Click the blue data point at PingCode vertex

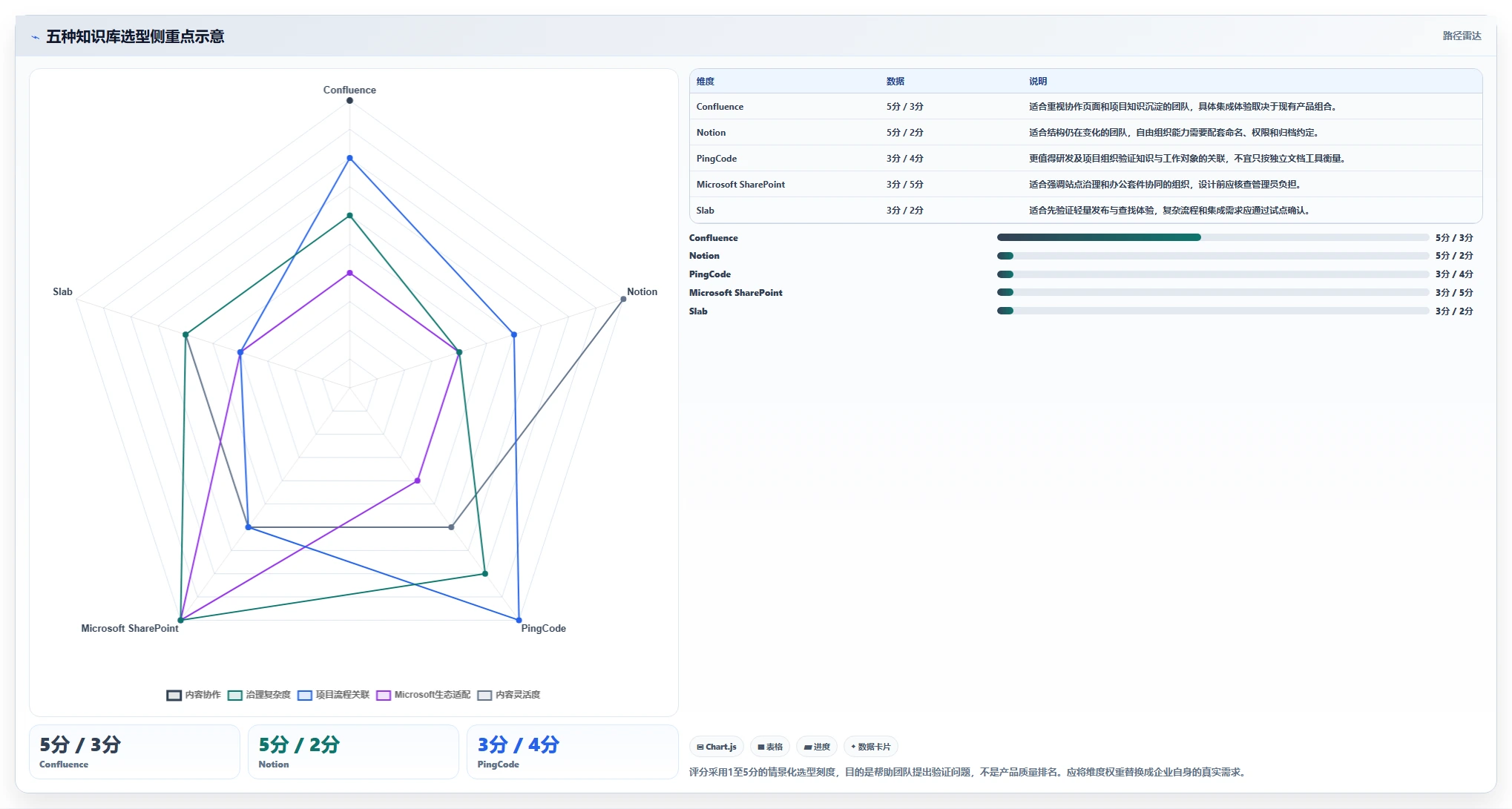(x=519, y=620)
